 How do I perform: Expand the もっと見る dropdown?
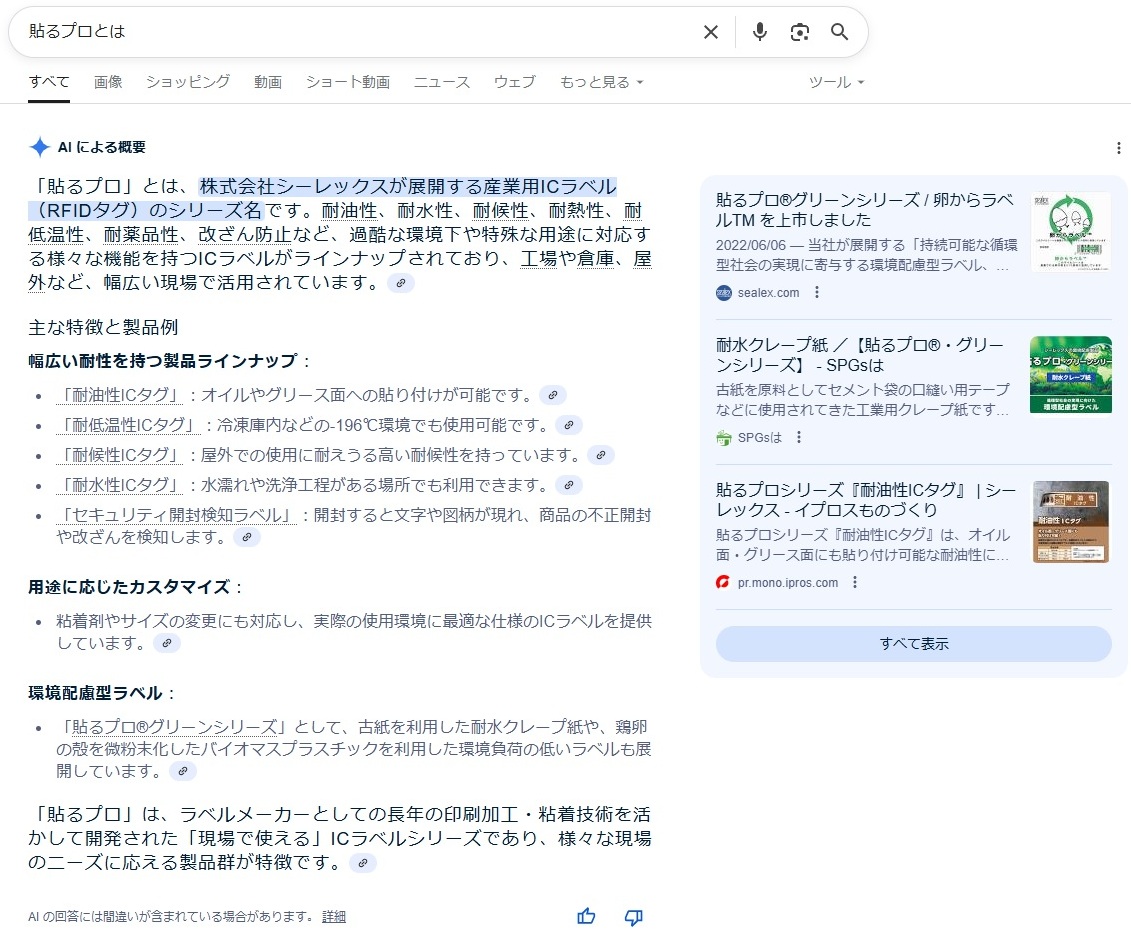[601, 82]
